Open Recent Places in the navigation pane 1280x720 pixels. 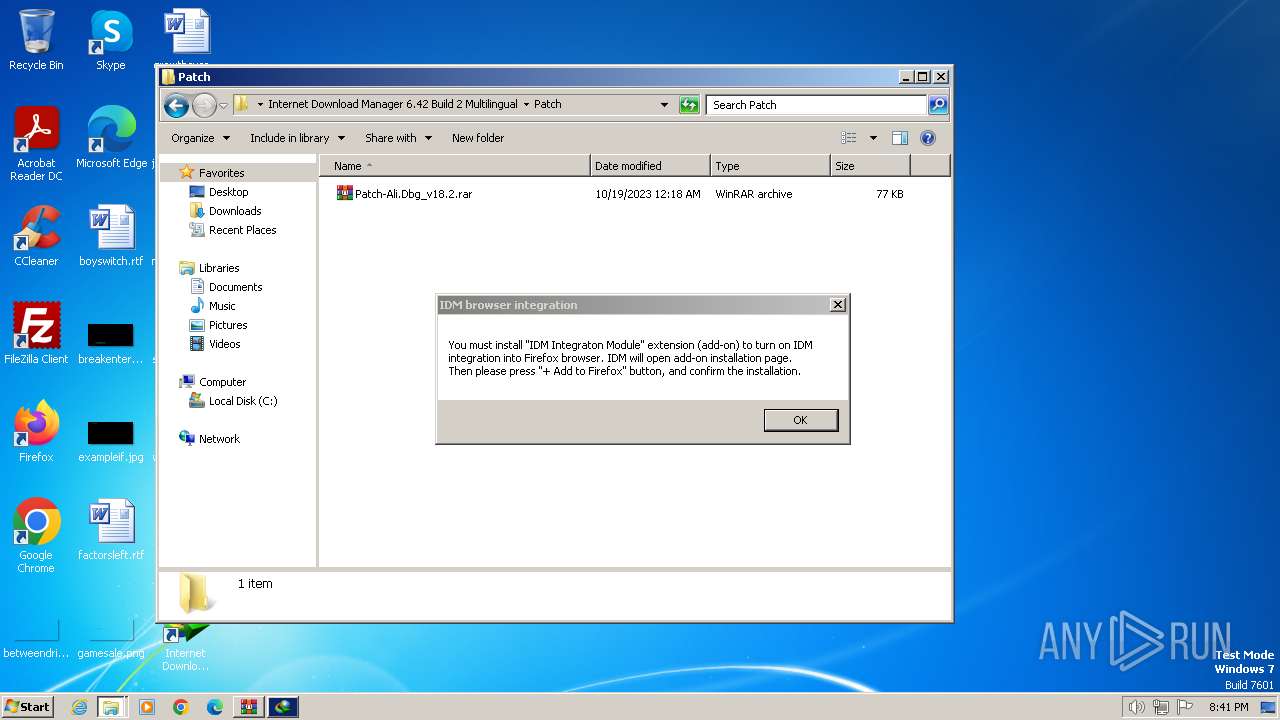tap(242, 230)
